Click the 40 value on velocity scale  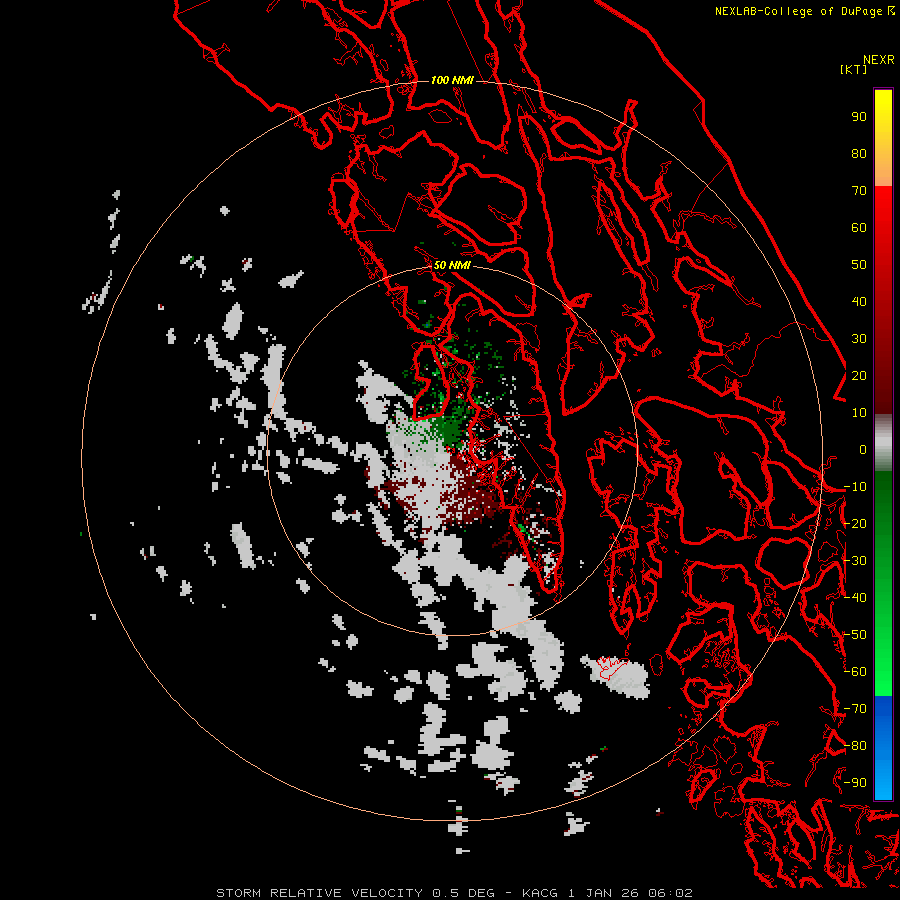[859, 301]
